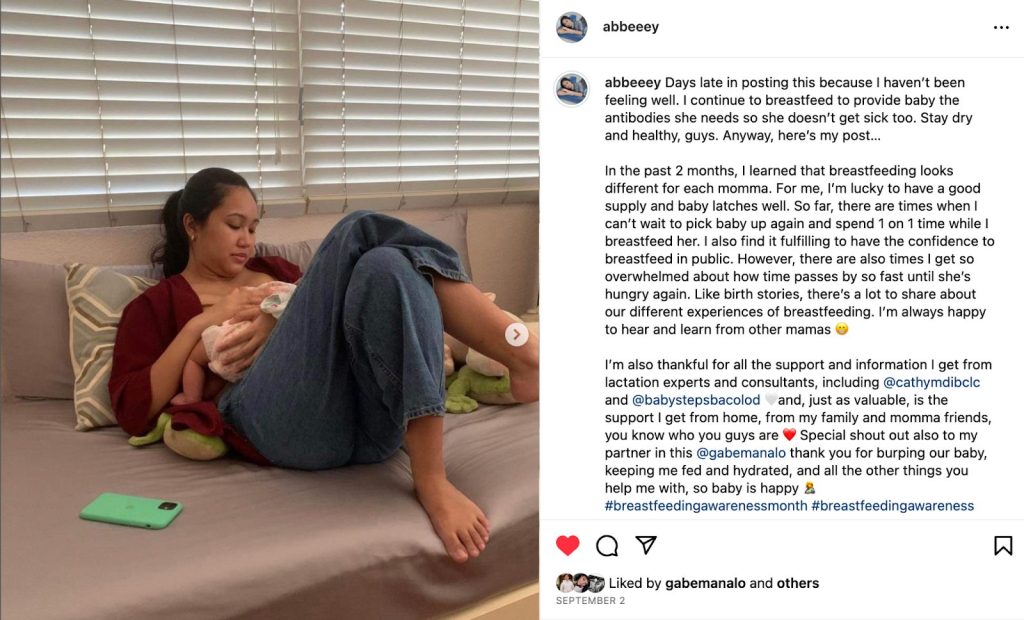Screen dimensions: 1024x620
Task: View others who liked the post
Action: pyautogui.click(x=797, y=583)
